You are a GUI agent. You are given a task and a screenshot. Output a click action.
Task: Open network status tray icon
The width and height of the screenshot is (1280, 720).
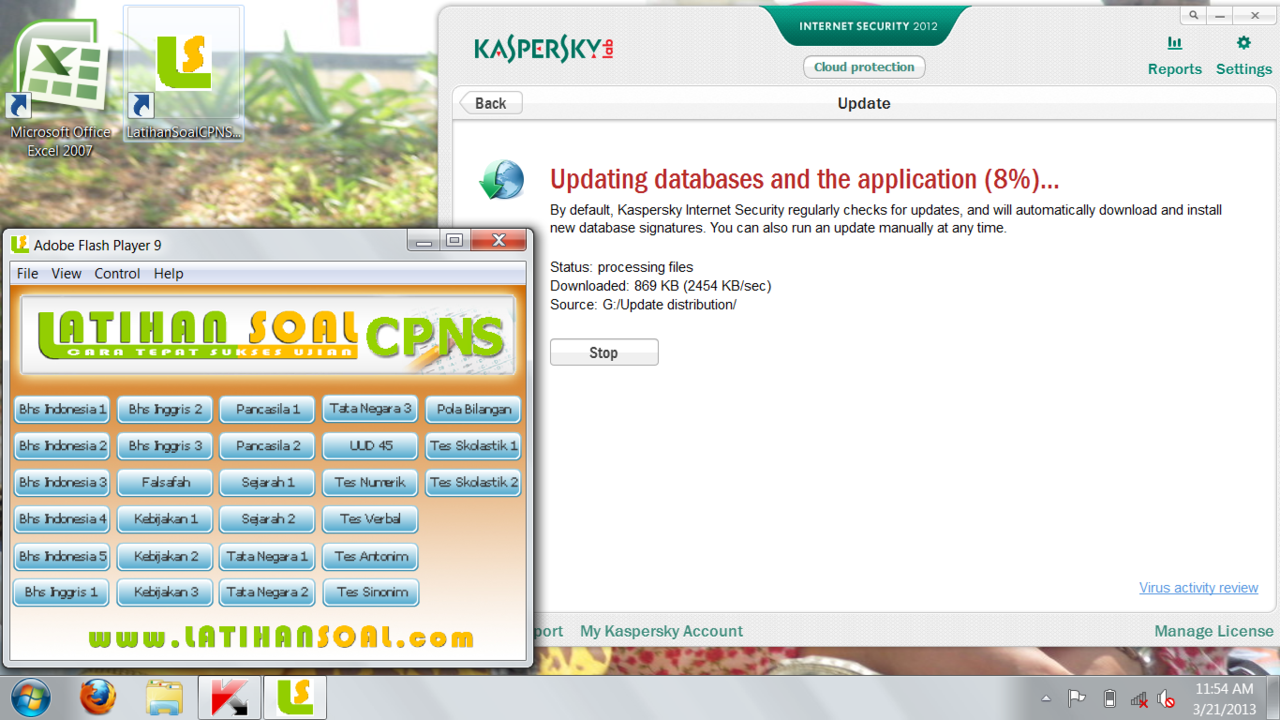(x=1139, y=699)
